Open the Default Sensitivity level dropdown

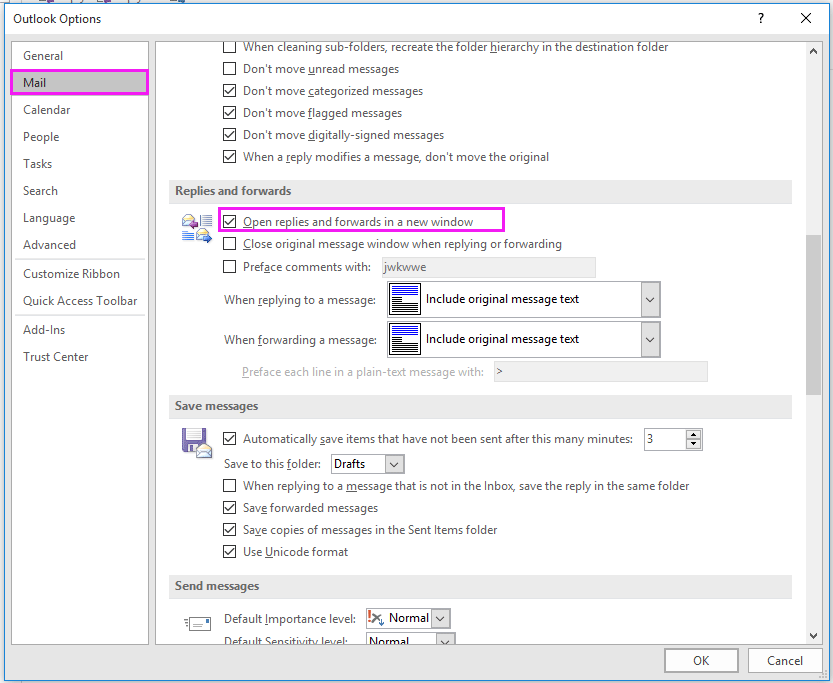point(445,639)
